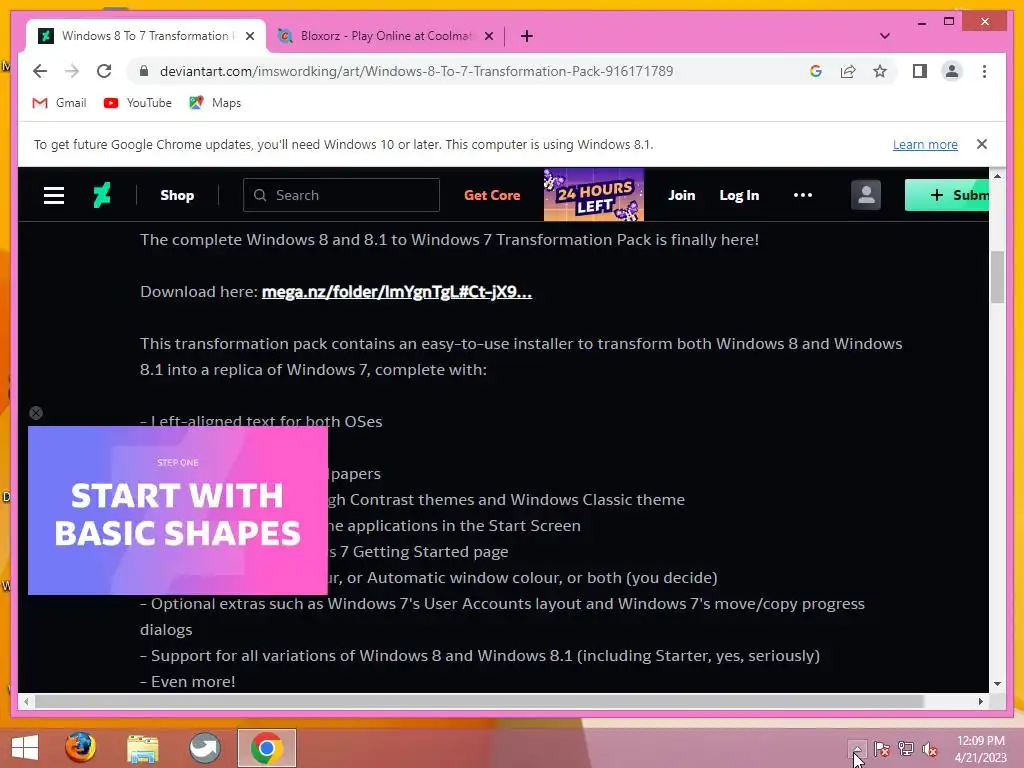Screen dimensions: 1024x768
Task: Open the Maps bookmark
Action: tap(216, 103)
